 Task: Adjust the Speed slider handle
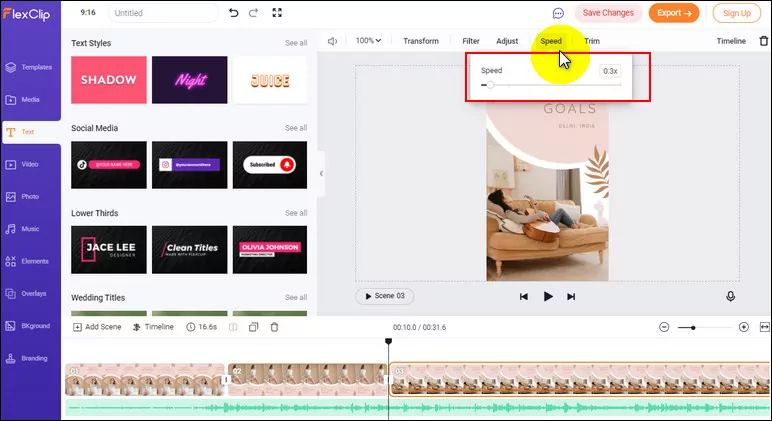coord(490,85)
